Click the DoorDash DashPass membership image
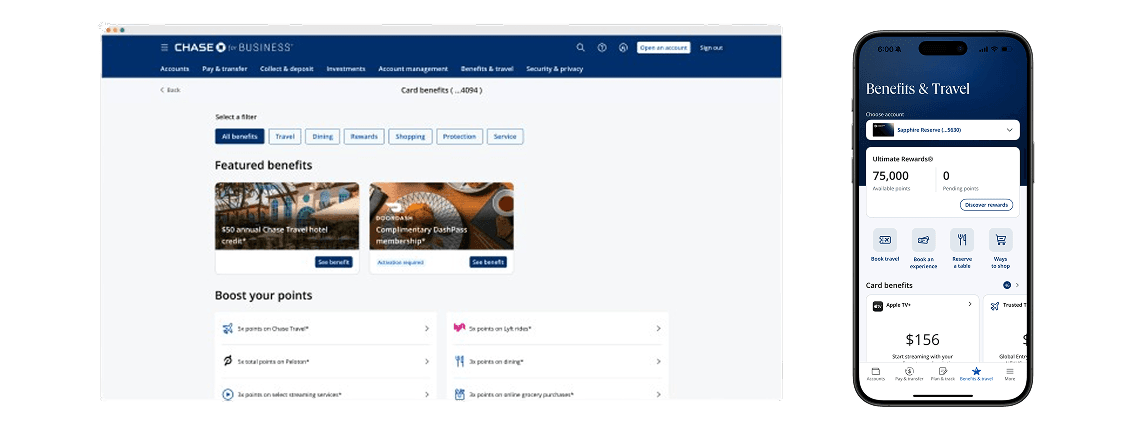Image resolution: width=1136 pixels, height=437 pixels. (x=441, y=216)
